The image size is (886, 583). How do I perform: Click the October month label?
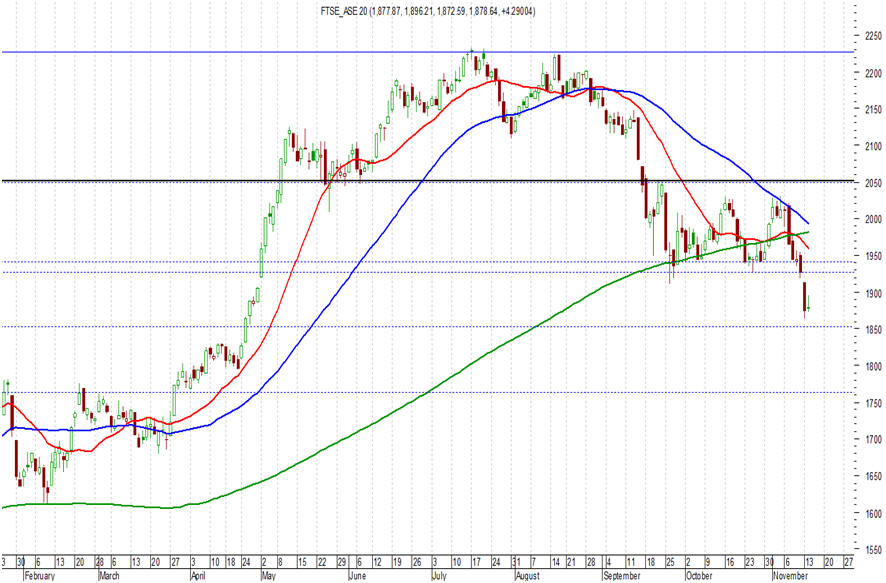point(699,576)
